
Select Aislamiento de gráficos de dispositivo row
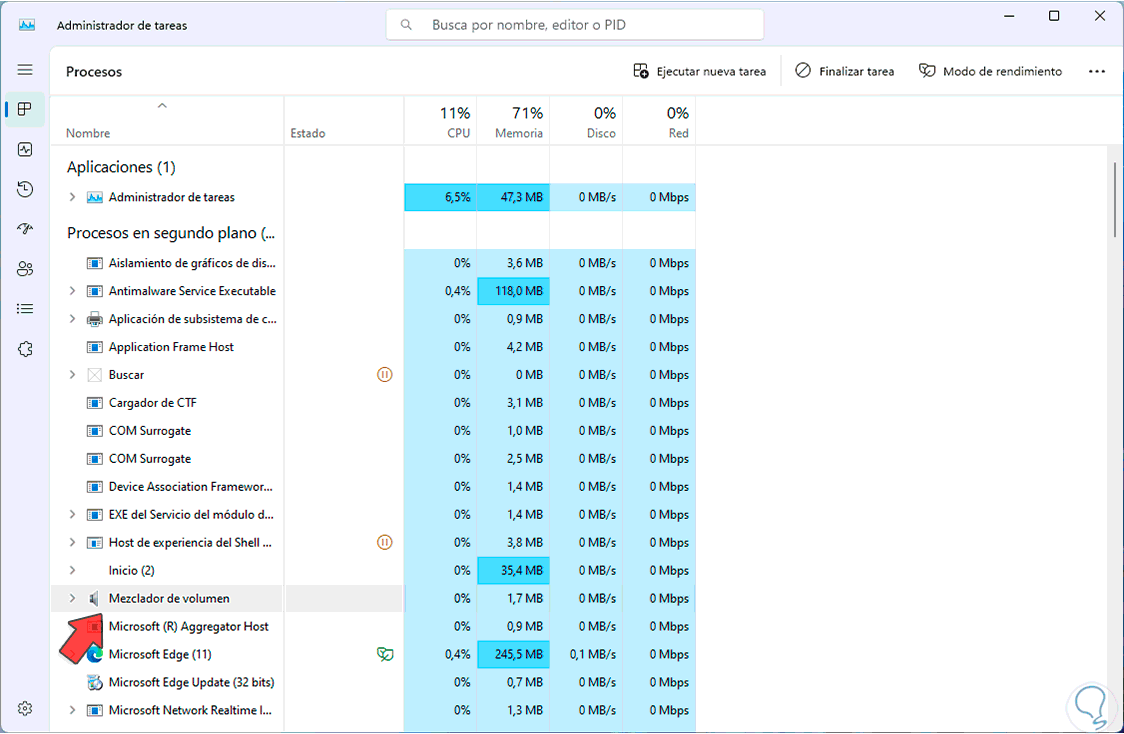[373, 263]
